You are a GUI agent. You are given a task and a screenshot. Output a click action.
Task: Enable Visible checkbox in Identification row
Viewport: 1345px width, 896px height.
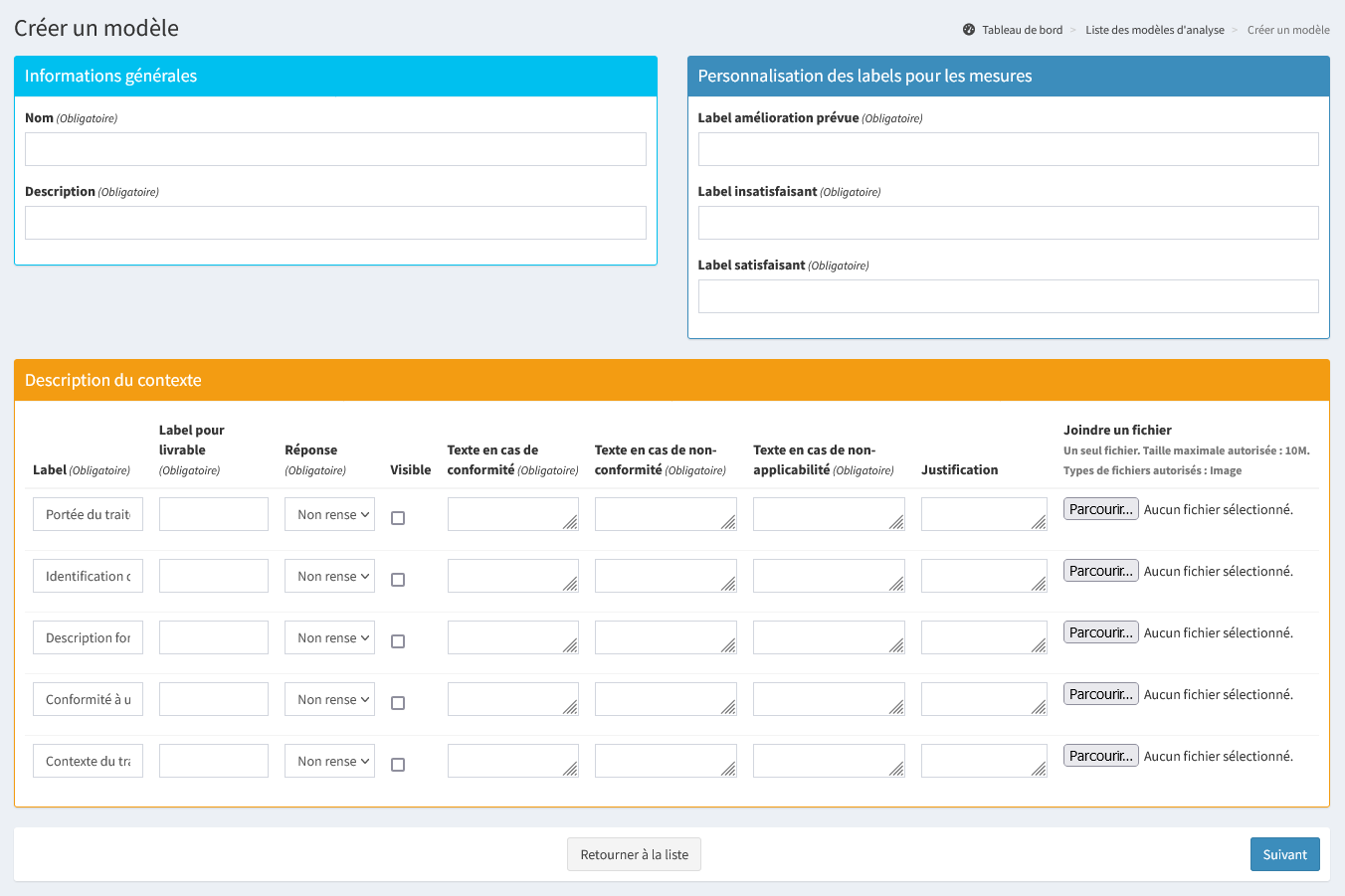(x=398, y=580)
